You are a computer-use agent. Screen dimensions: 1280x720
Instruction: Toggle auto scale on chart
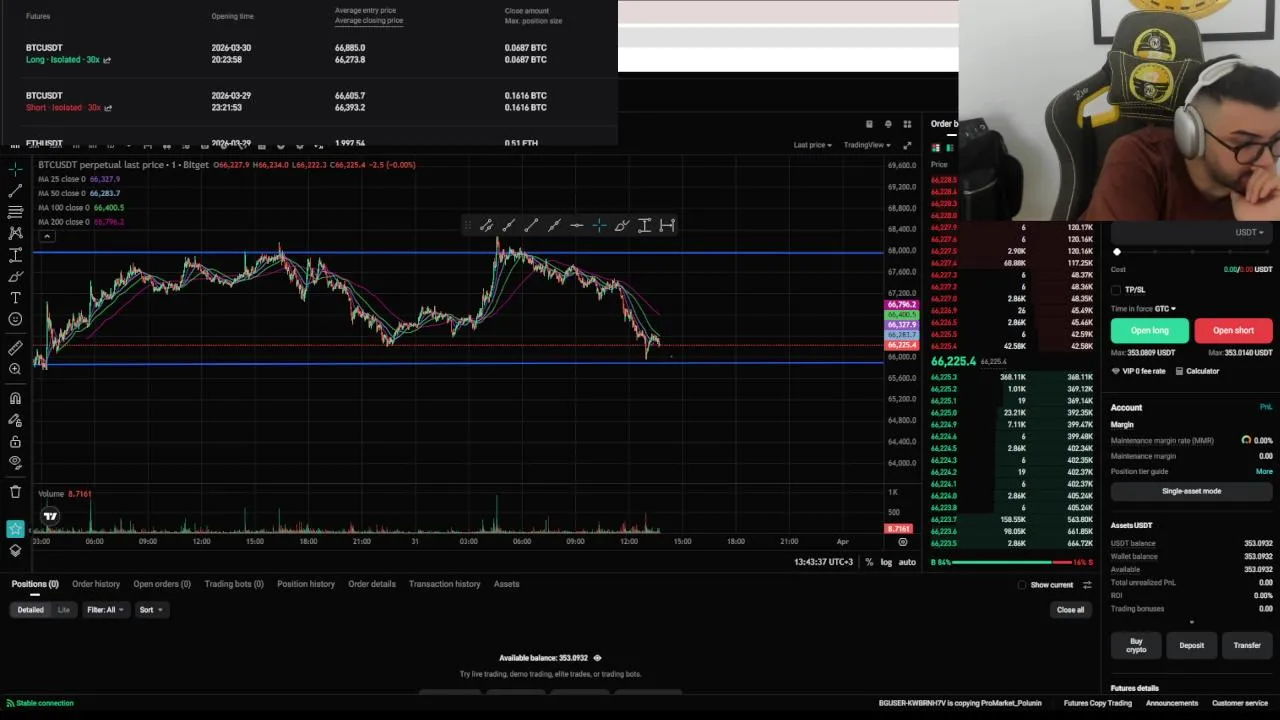[907, 562]
